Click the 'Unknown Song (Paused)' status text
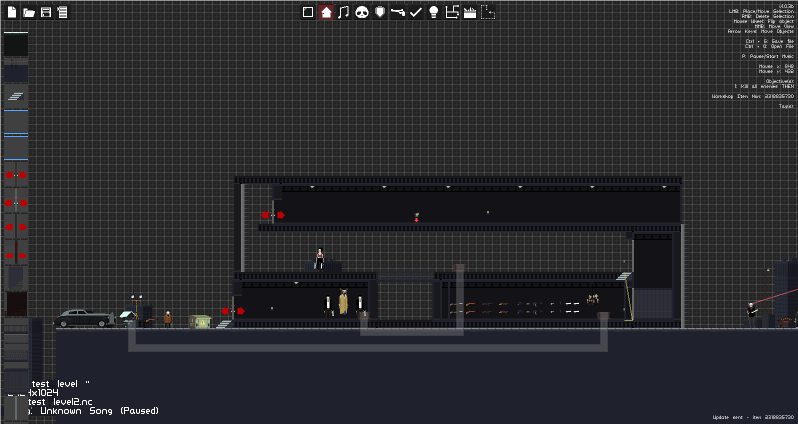798x424 pixels. (99, 410)
